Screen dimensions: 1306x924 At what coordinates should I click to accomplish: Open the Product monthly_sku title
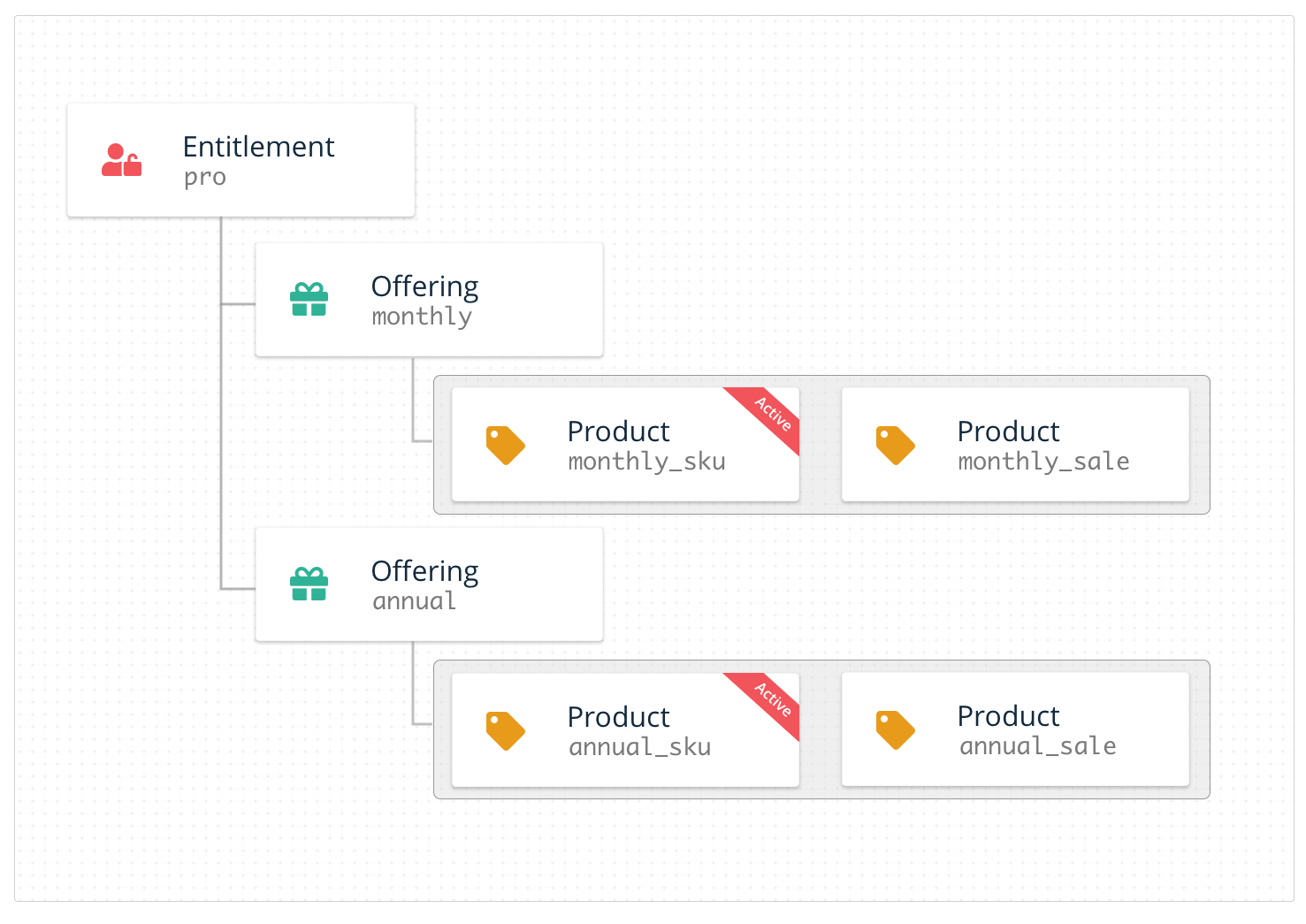pyautogui.click(x=618, y=431)
